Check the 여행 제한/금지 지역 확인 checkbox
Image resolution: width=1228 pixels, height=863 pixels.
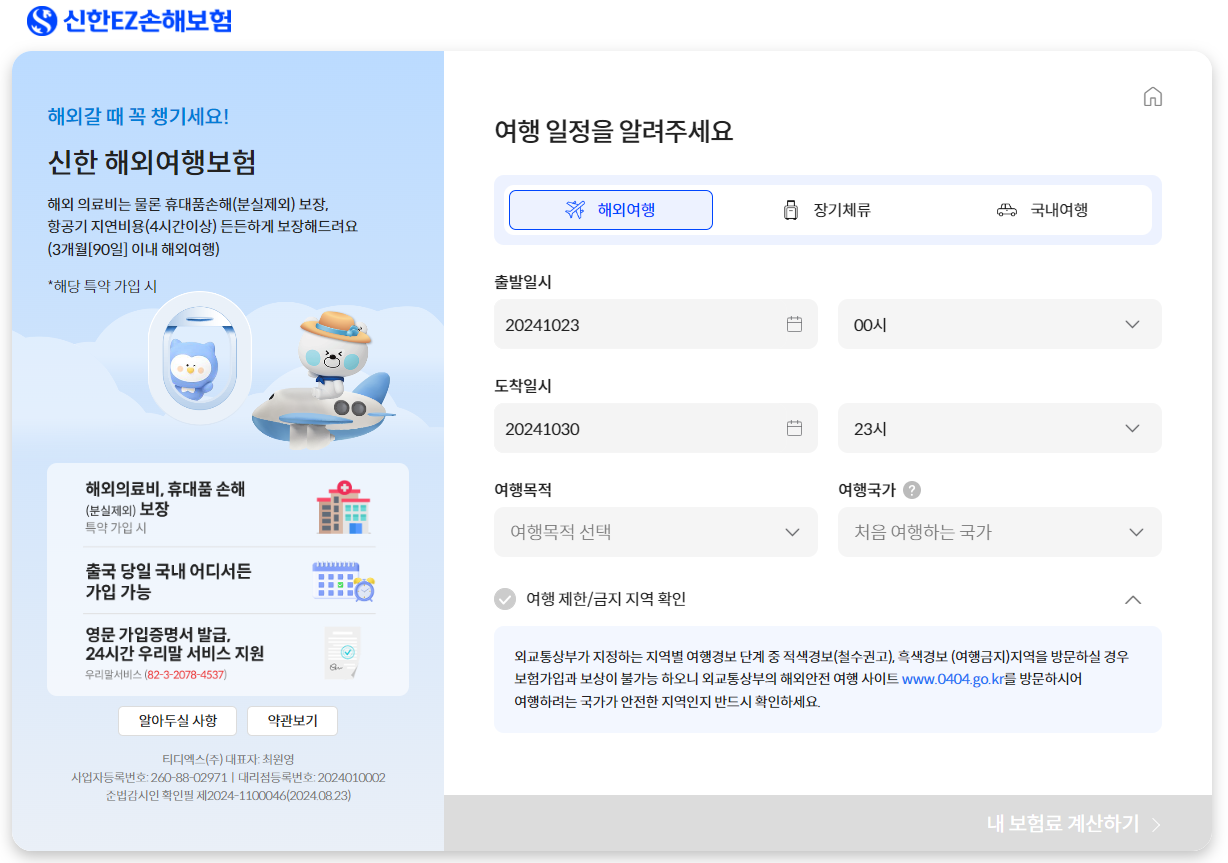[x=505, y=599]
